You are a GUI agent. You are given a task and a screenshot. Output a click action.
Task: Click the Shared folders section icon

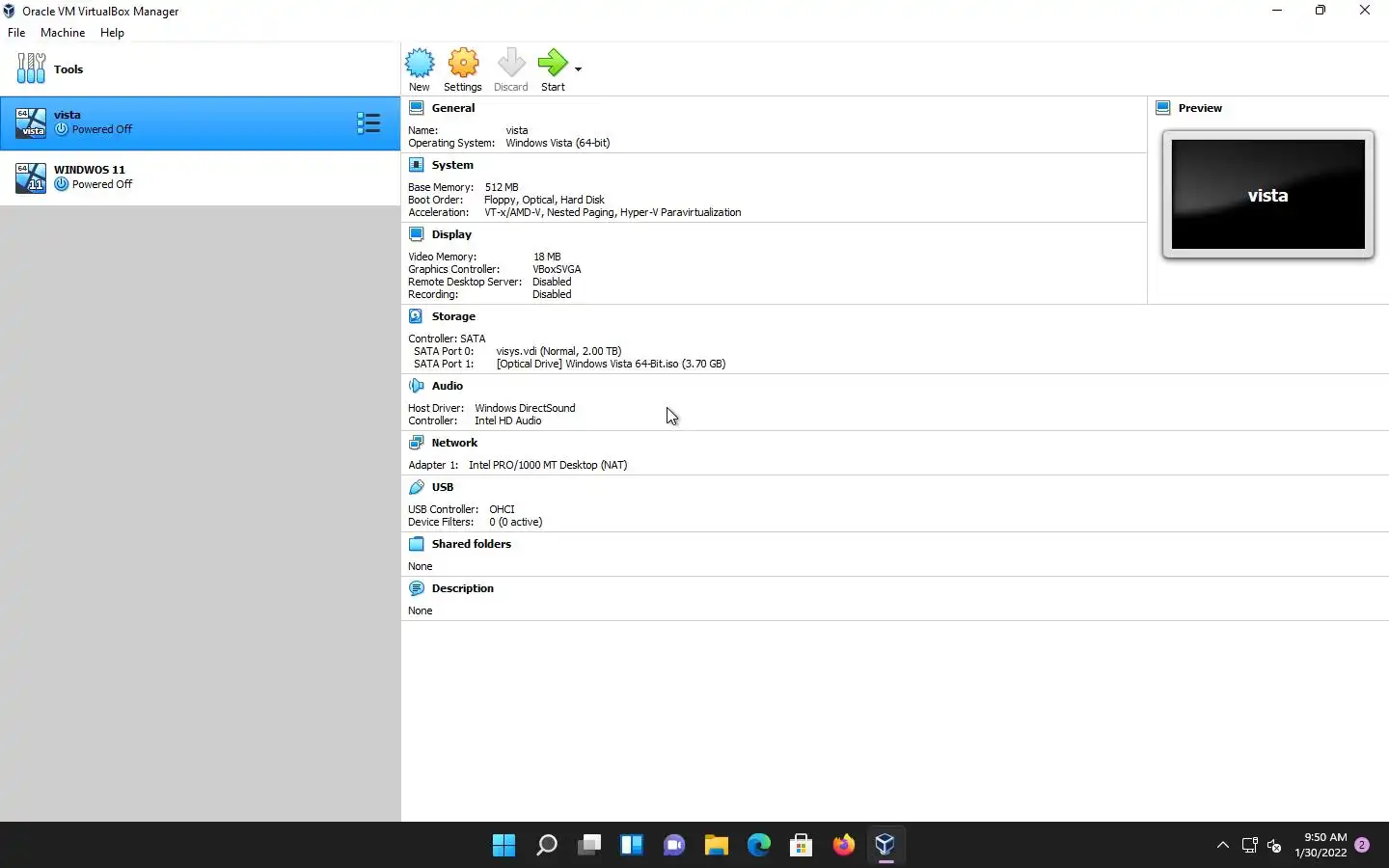click(417, 544)
